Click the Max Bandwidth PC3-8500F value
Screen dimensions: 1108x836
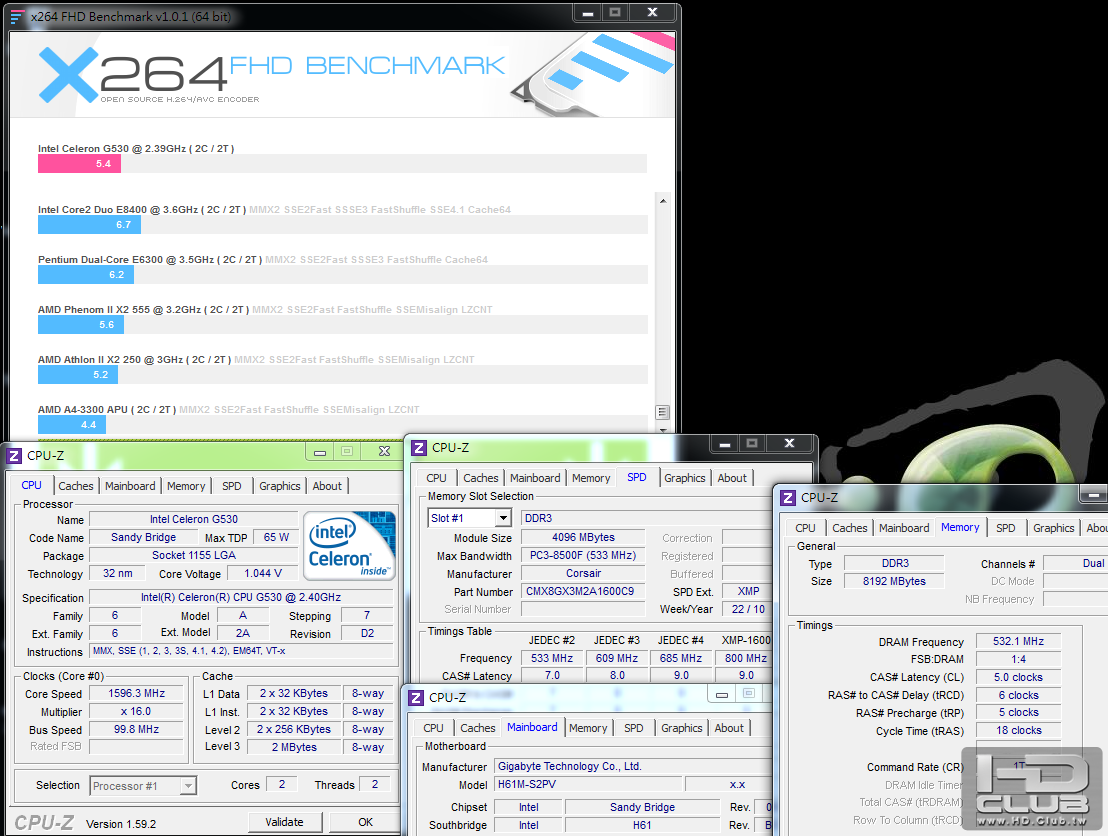point(583,555)
